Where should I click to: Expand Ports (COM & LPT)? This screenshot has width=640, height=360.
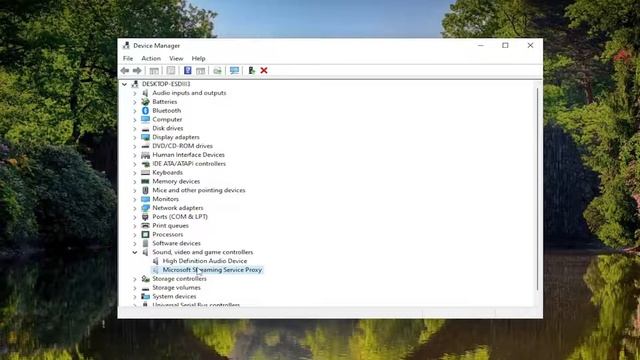tap(135, 217)
